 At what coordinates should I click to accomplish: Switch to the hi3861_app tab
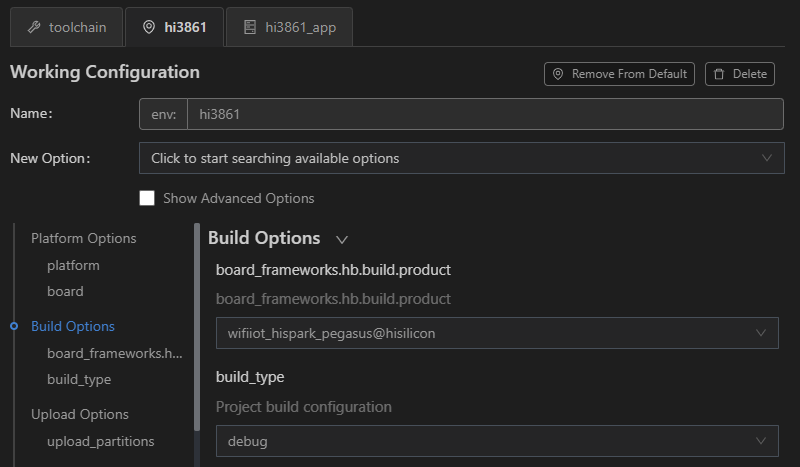coord(289,27)
